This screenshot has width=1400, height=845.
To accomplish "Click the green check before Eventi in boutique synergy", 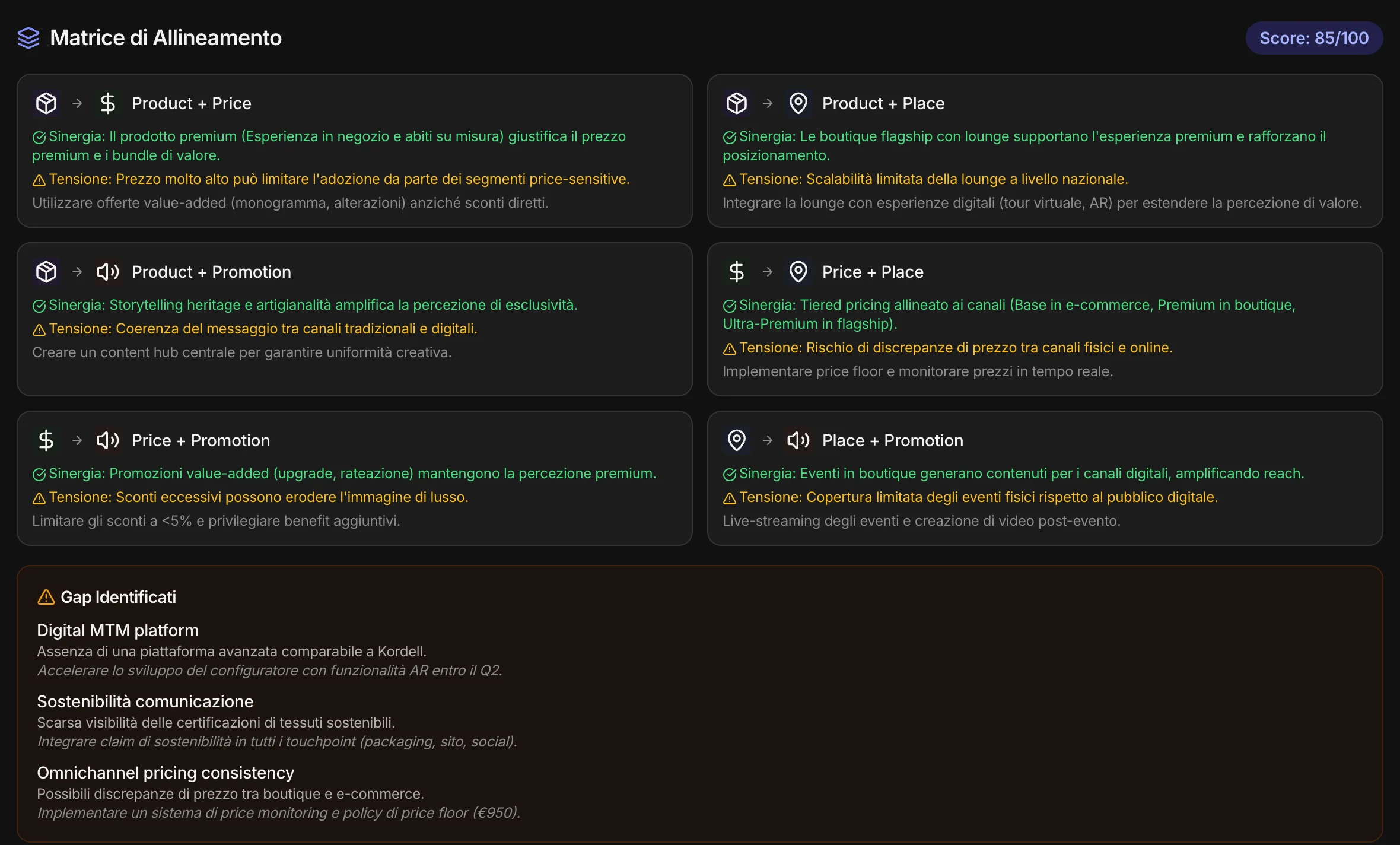I will pos(730,475).
